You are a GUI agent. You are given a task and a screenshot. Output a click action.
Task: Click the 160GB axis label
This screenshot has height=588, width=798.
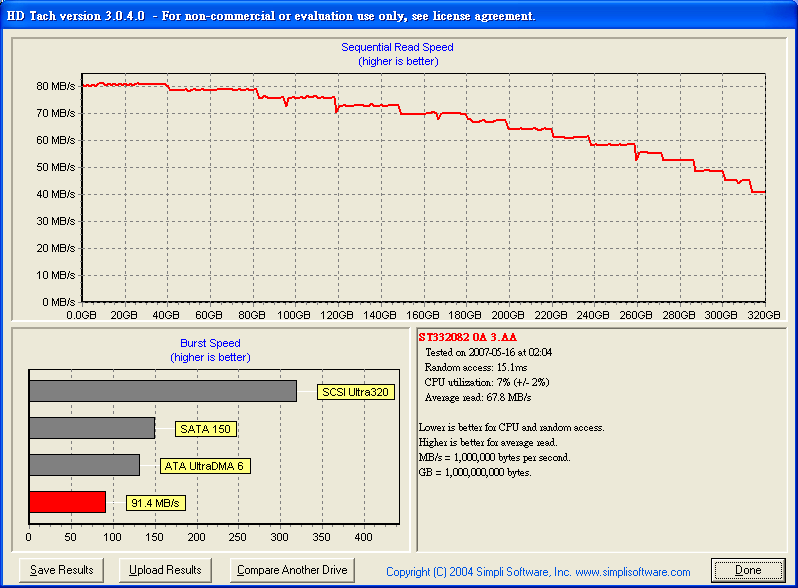click(x=422, y=315)
